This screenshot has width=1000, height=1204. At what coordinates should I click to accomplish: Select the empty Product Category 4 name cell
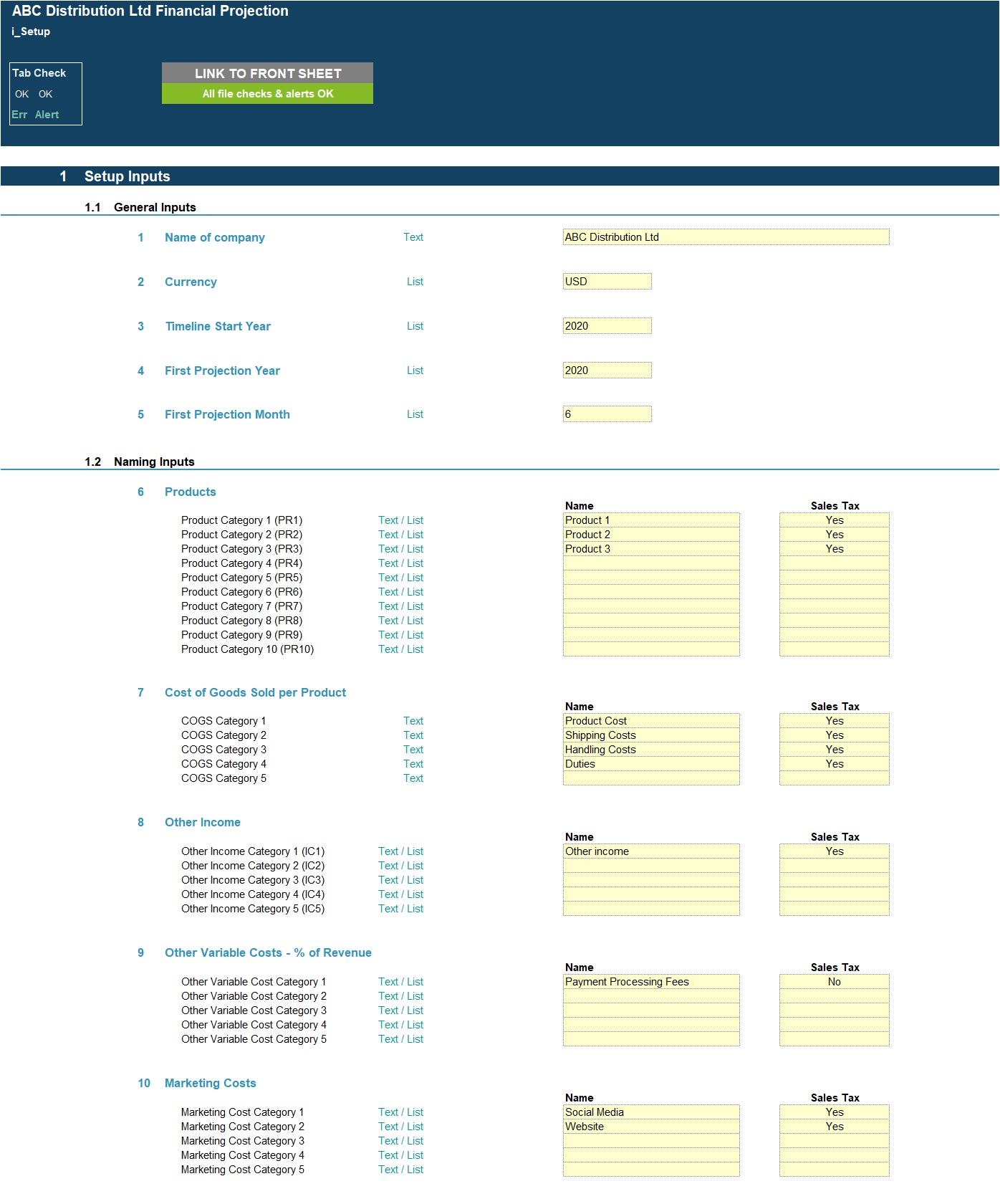[x=651, y=563]
